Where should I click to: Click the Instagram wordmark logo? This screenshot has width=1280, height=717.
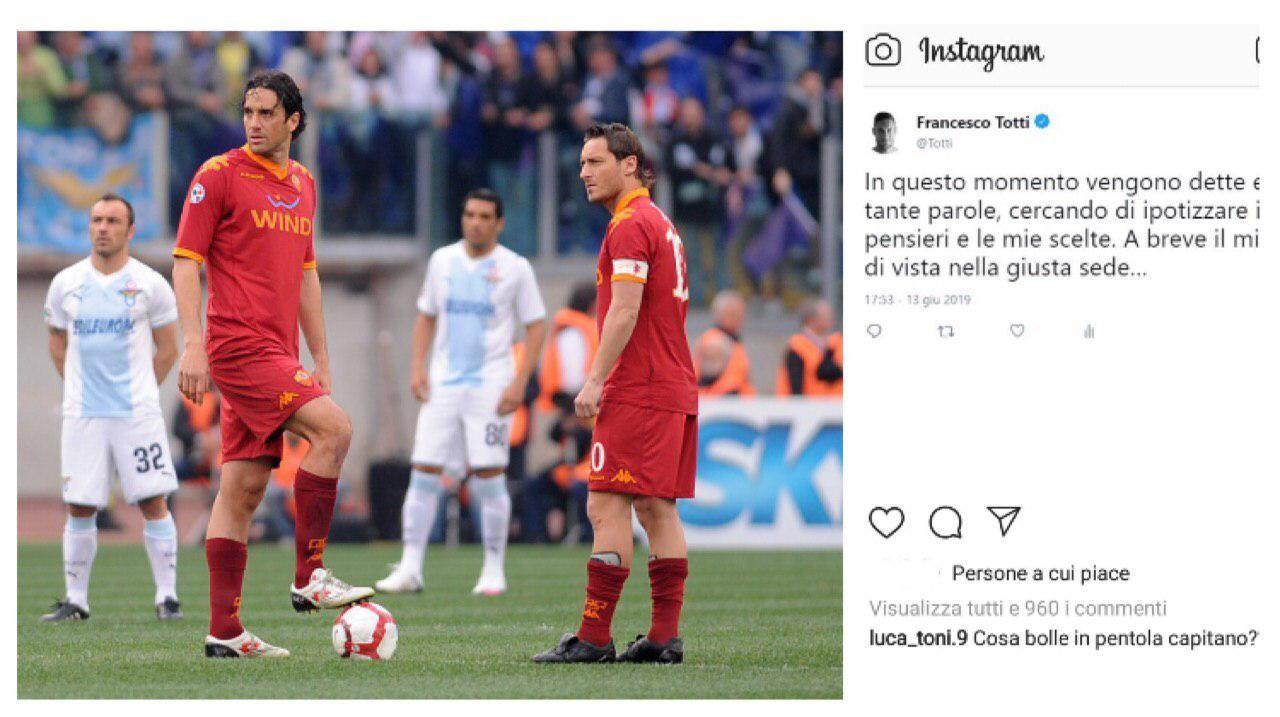tap(981, 52)
